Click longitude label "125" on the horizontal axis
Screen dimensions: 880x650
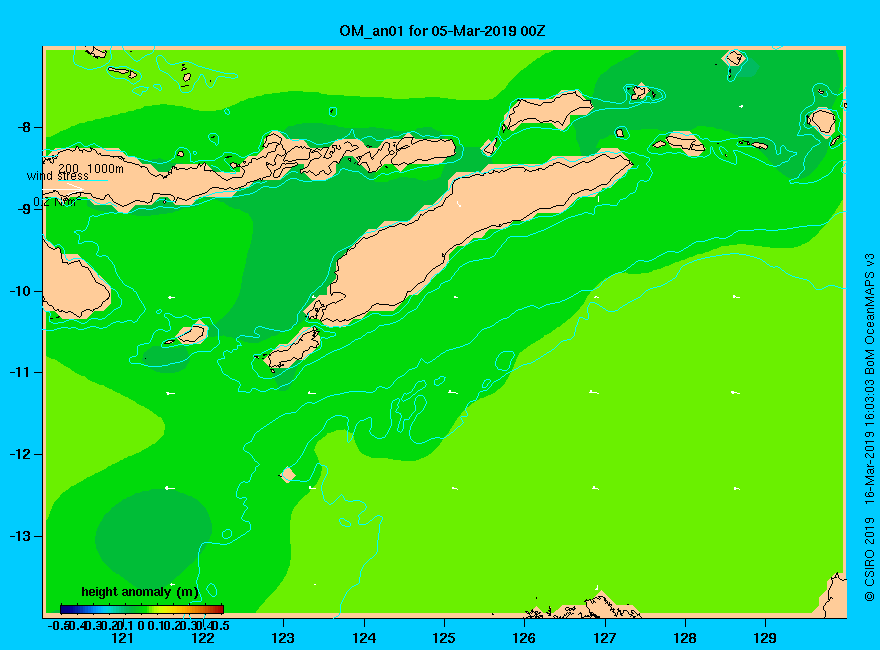(444, 638)
